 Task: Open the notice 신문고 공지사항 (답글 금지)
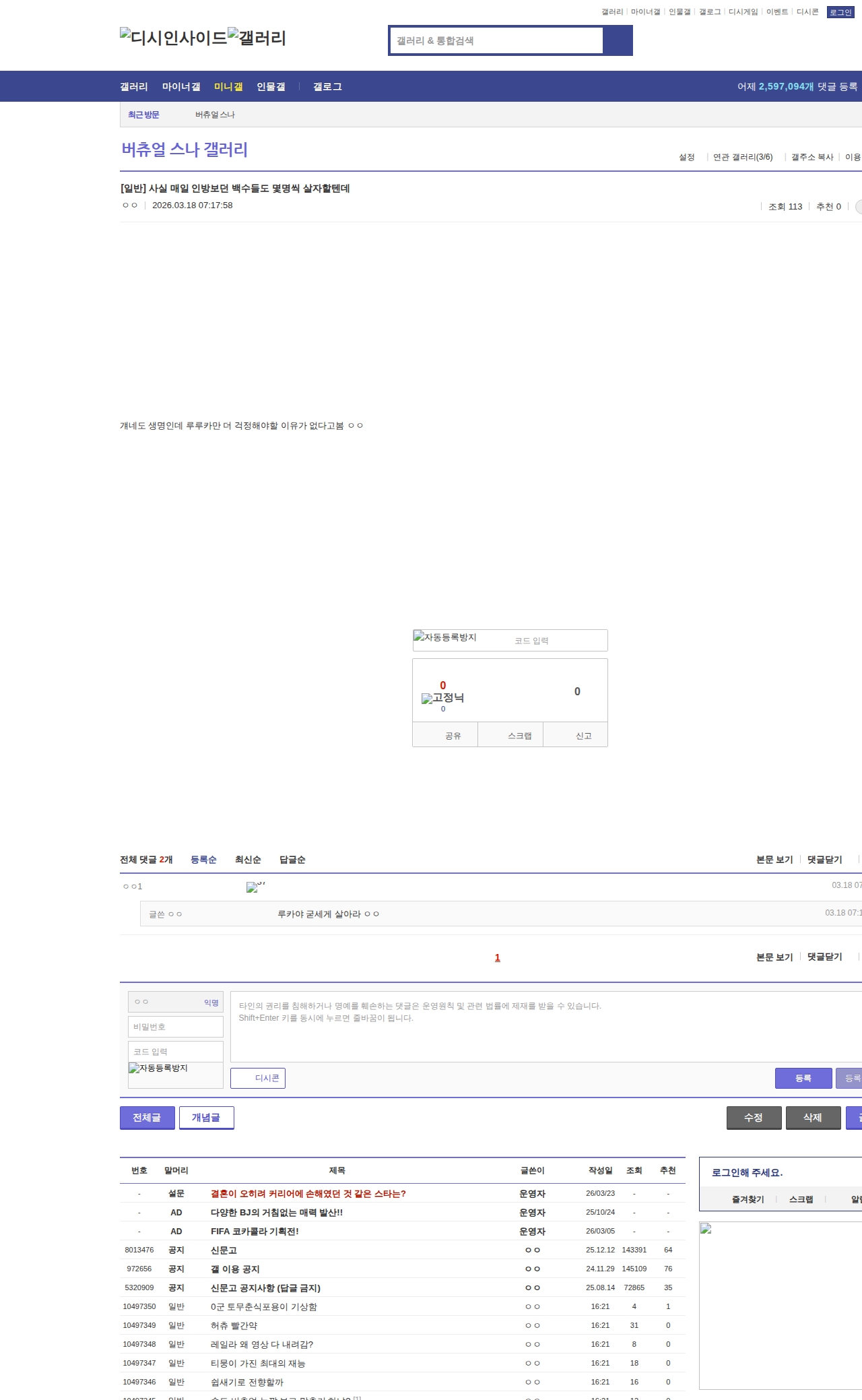pos(265,1287)
